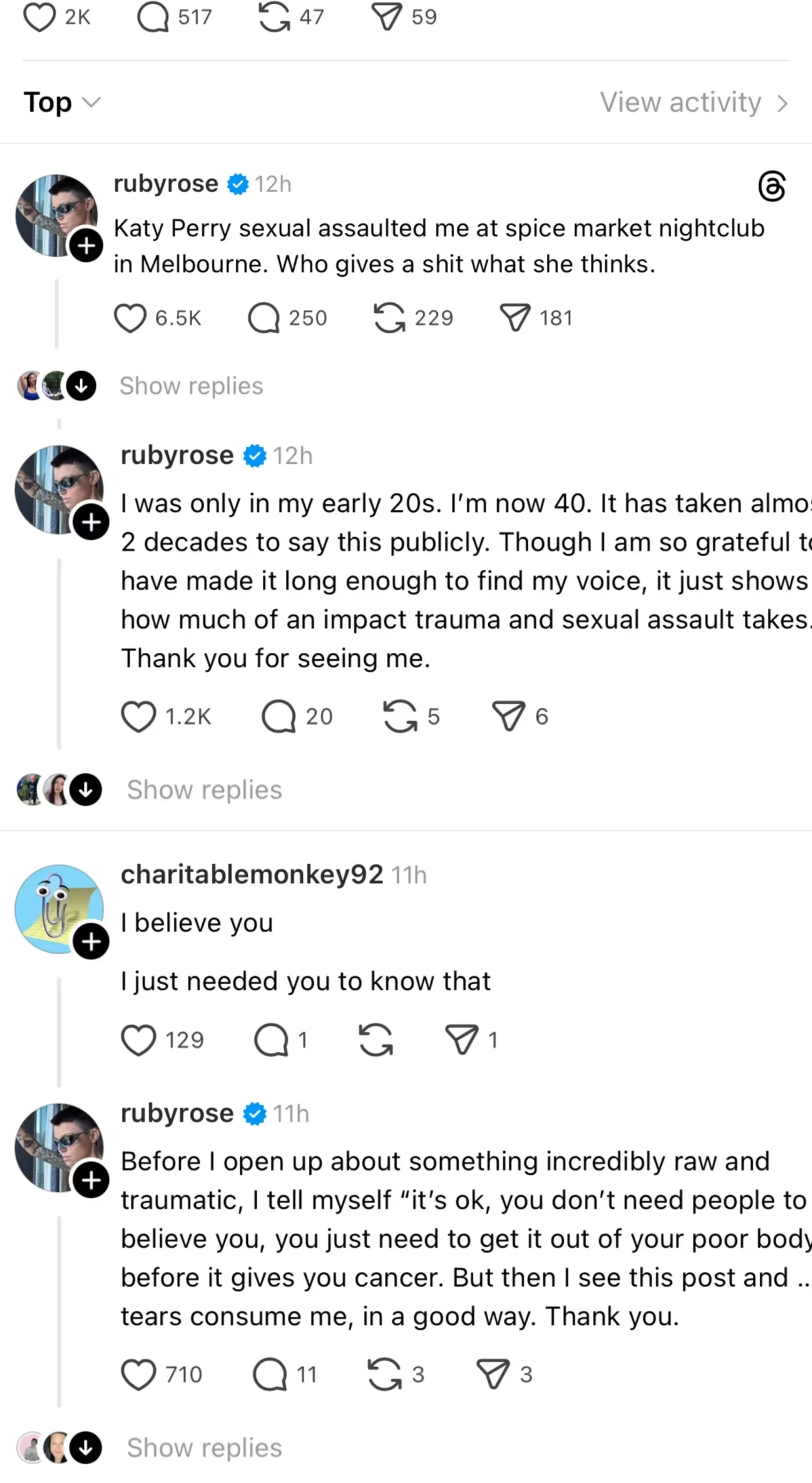Like charitablemonkey92's comment

coord(138,1040)
